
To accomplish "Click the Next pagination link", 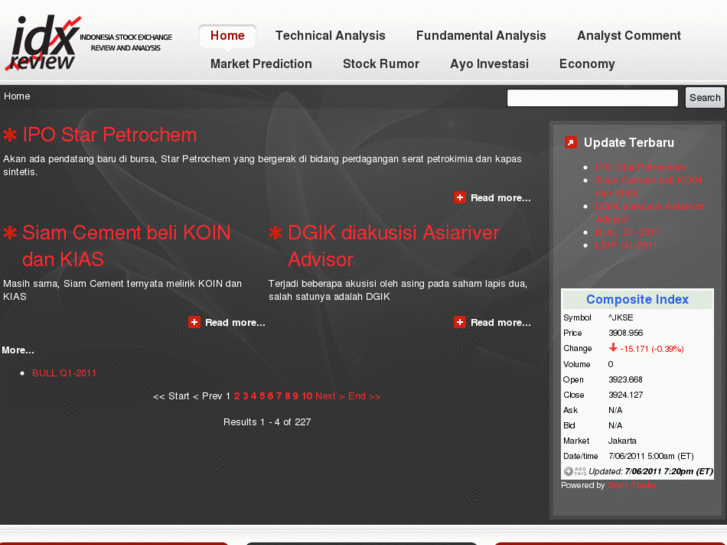I will click(x=330, y=396).
